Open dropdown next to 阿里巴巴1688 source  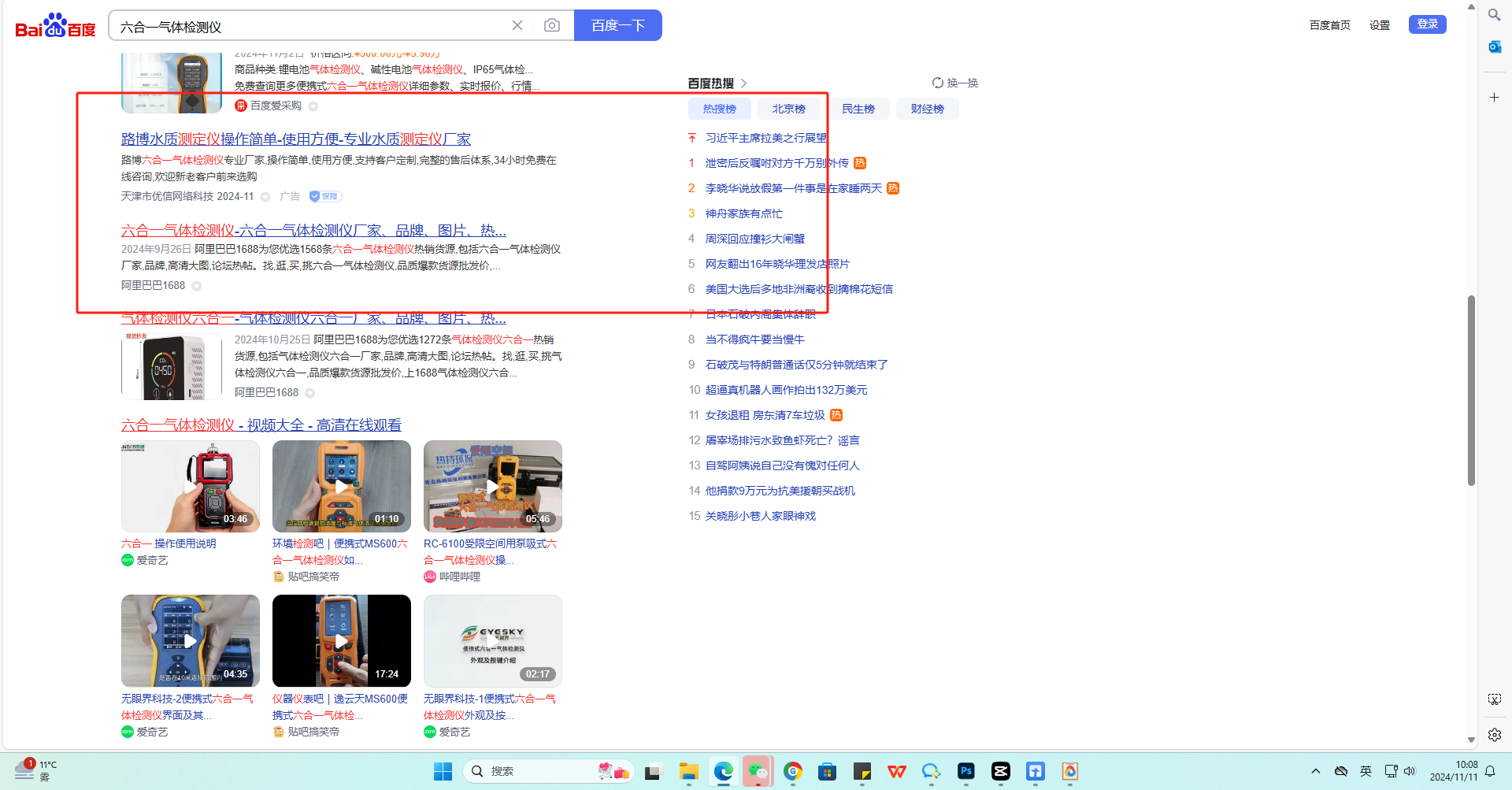coord(197,286)
